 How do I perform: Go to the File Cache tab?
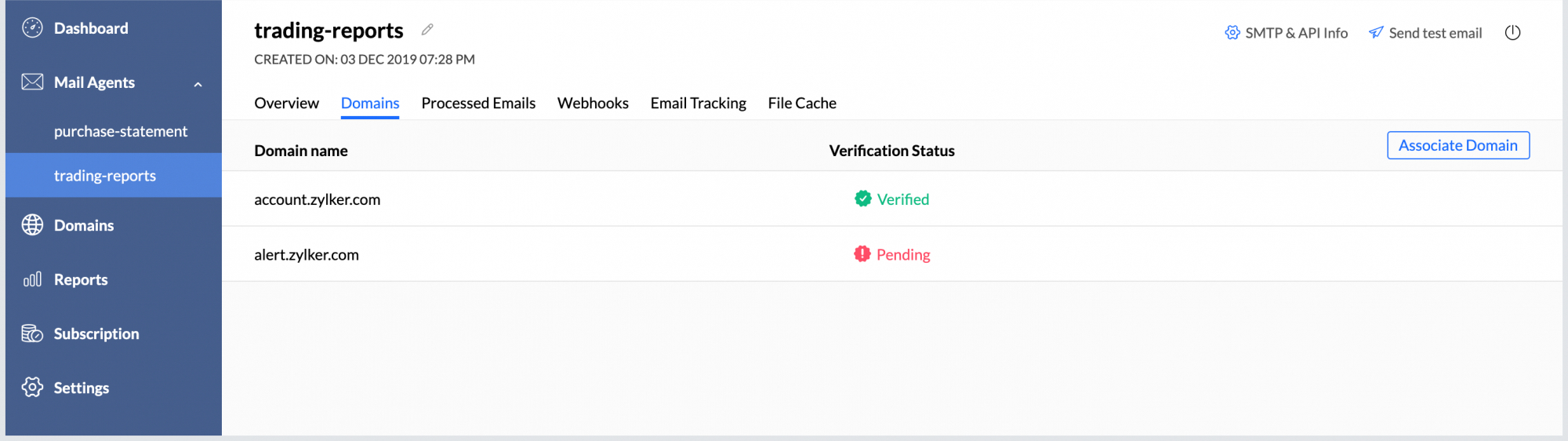tap(802, 104)
